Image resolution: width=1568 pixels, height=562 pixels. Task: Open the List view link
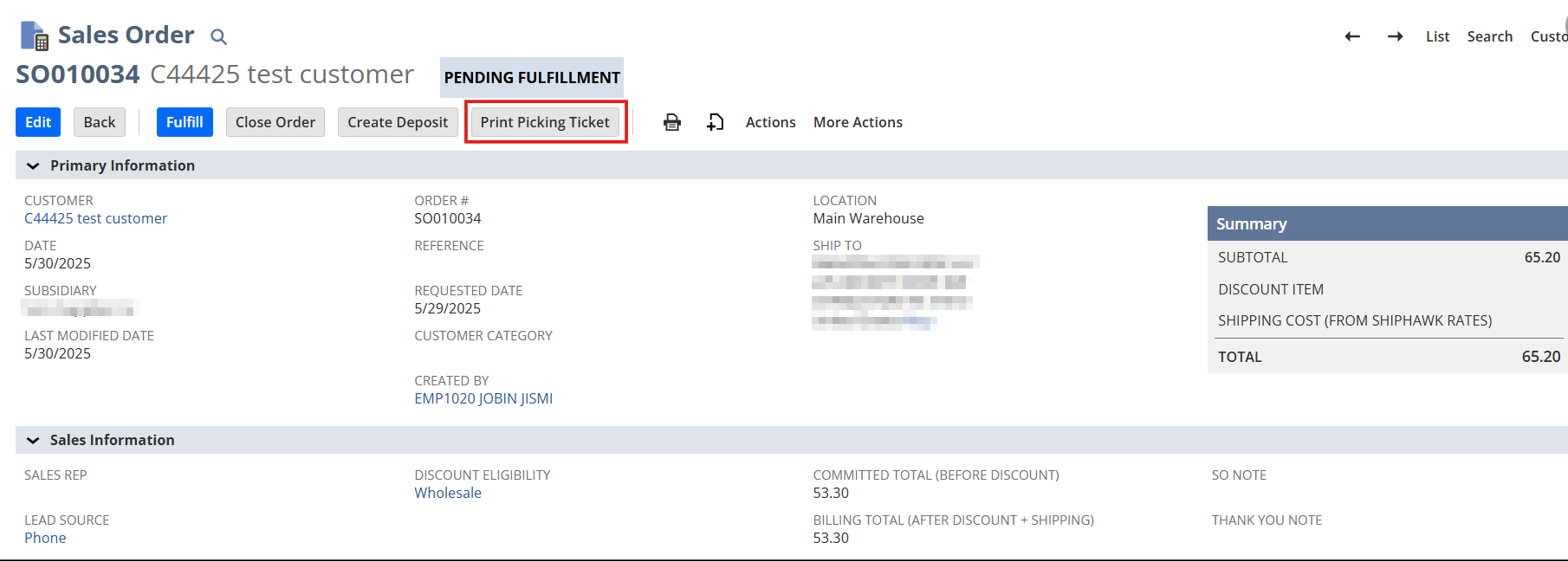1437,36
